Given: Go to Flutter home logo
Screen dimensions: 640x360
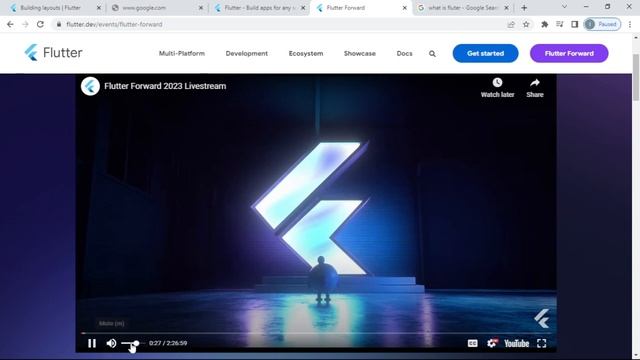Looking at the screenshot, I should 53,53.
